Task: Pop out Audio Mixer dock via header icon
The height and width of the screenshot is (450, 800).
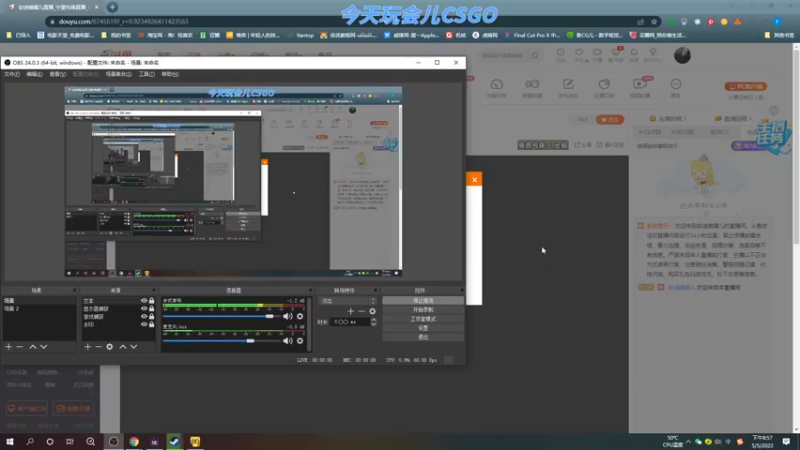Action: (310, 290)
